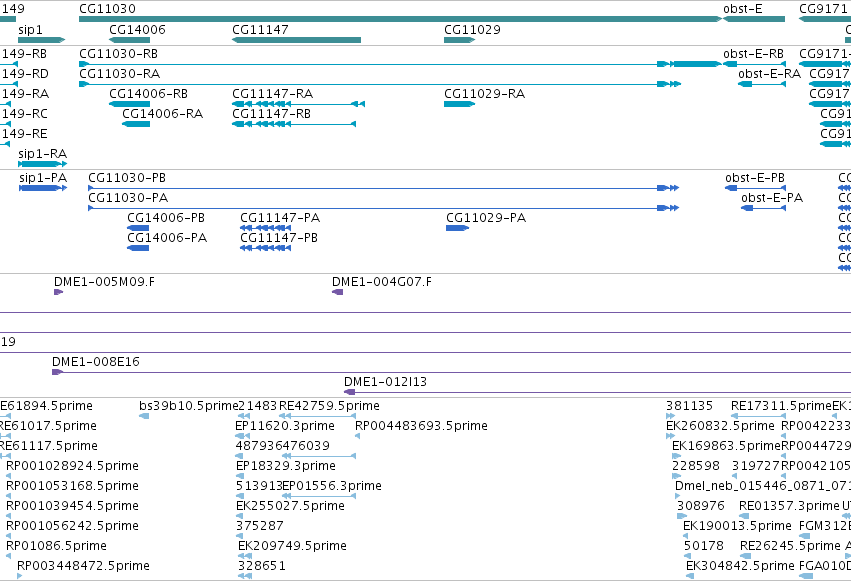Click the EK304842.5prime EST label
This screenshot has height=581, width=851.
740,566
